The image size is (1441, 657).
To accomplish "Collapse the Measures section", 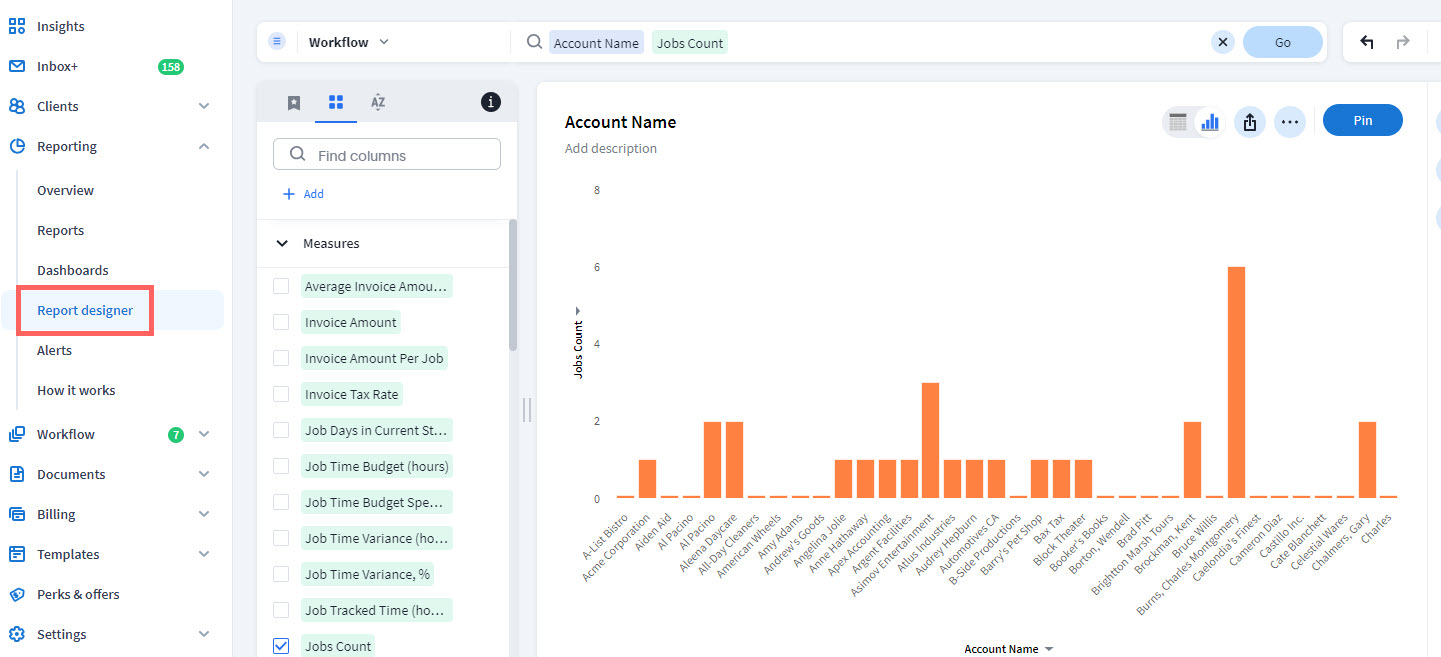I will [283, 243].
